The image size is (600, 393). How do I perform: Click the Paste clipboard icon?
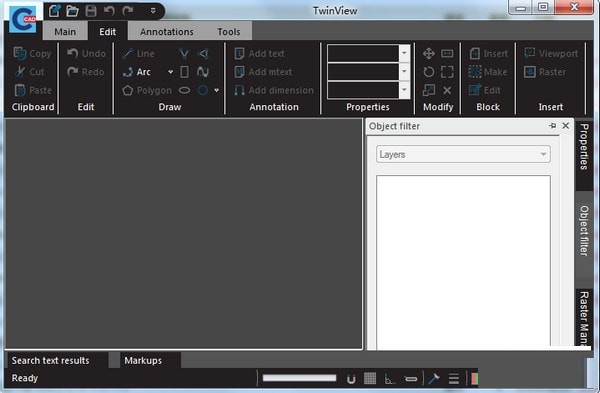20,90
